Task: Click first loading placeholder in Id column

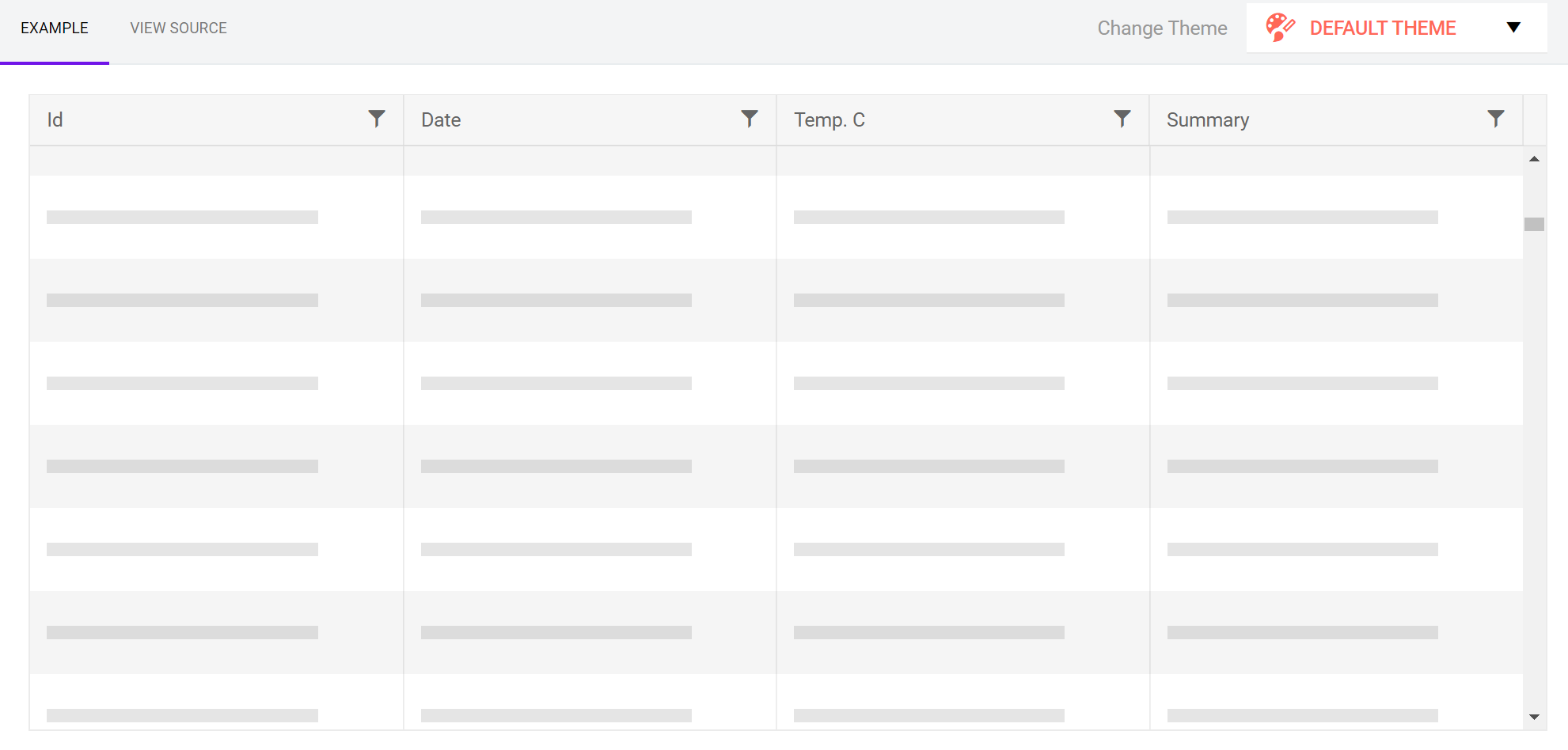Action: [182, 217]
